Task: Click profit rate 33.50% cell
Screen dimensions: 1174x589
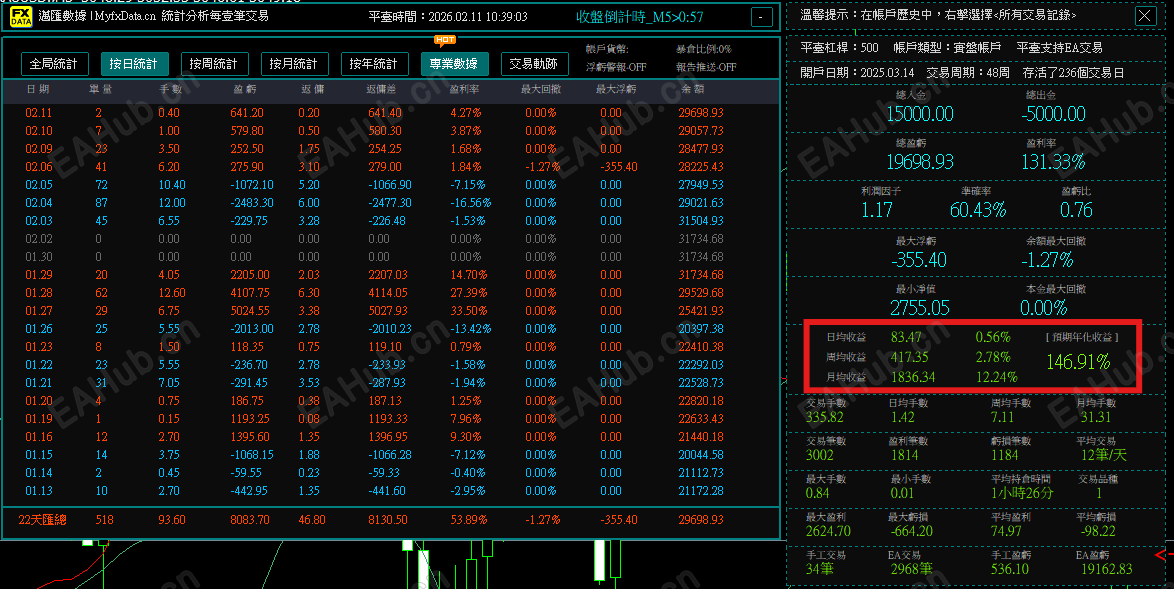Action: (469, 311)
